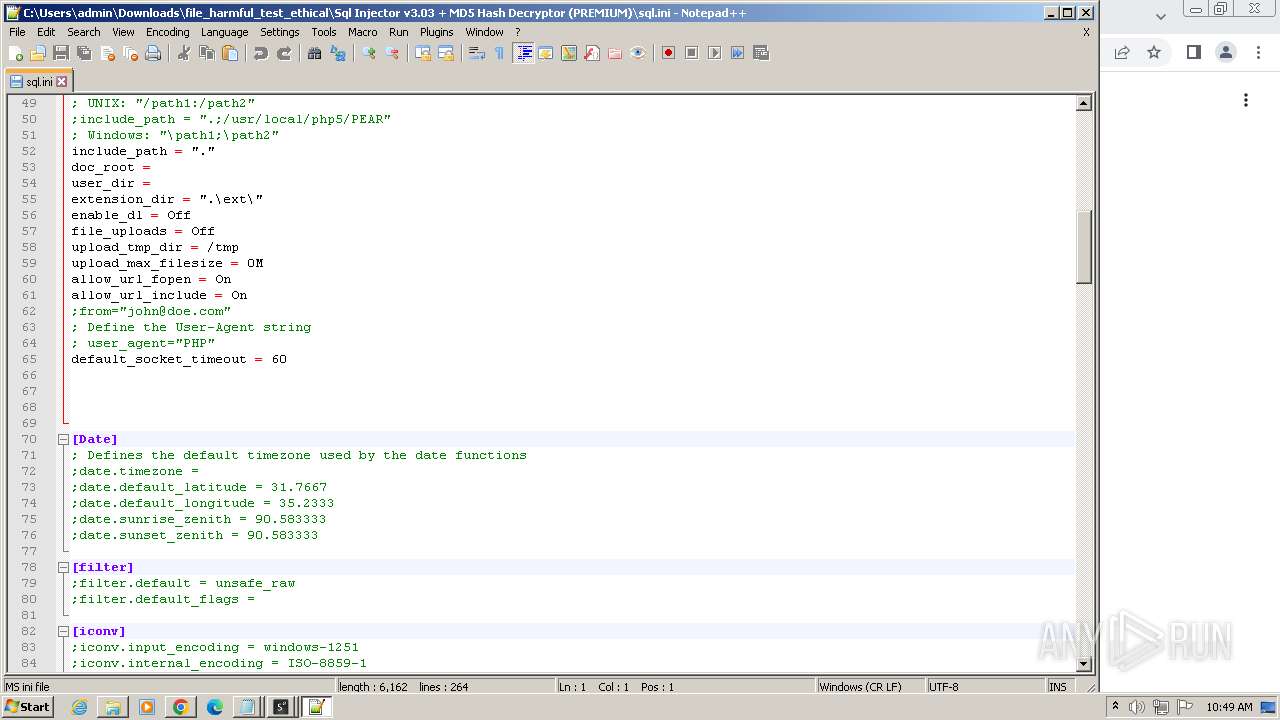Open Google Chrome from the taskbar
The image size is (1280, 720).
pyautogui.click(x=181, y=707)
